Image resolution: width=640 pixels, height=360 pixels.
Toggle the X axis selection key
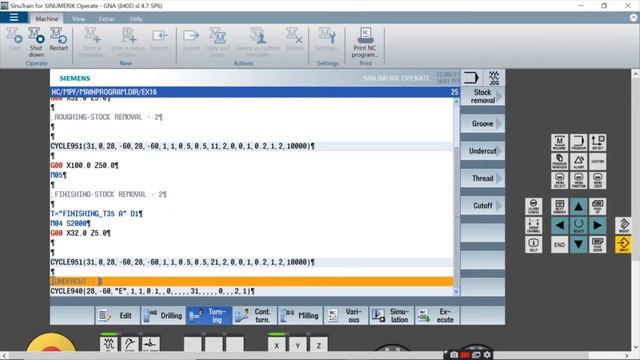pyautogui.click(x=276, y=345)
